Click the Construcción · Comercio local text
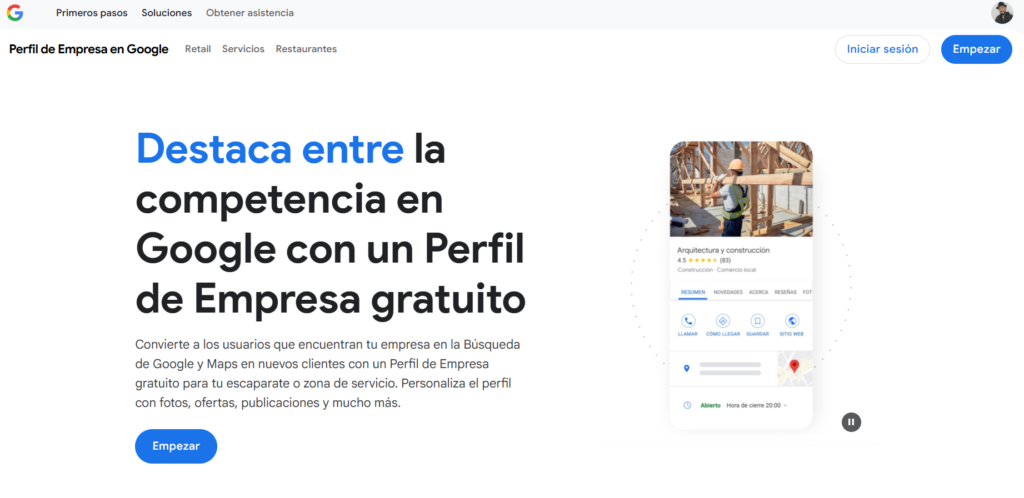The height and width of the screenshot is (498, 1024). pyautogui.click(x=716, y=270)
